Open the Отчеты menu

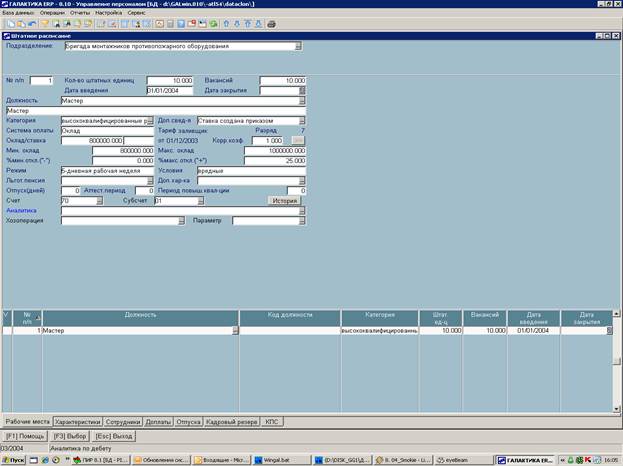(79, 11)
